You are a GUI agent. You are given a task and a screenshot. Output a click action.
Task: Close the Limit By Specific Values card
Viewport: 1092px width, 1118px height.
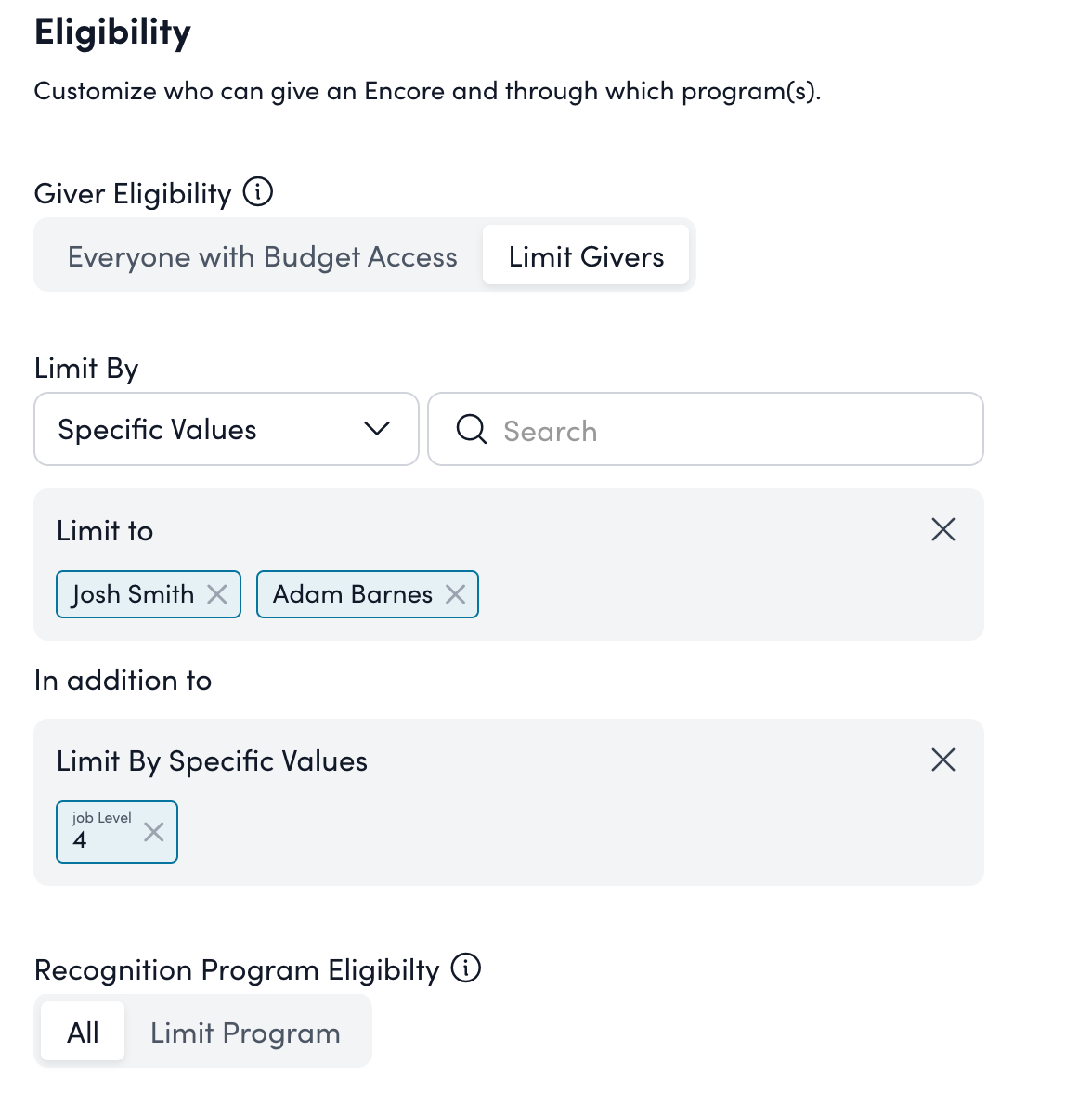[x=942, y=760]
